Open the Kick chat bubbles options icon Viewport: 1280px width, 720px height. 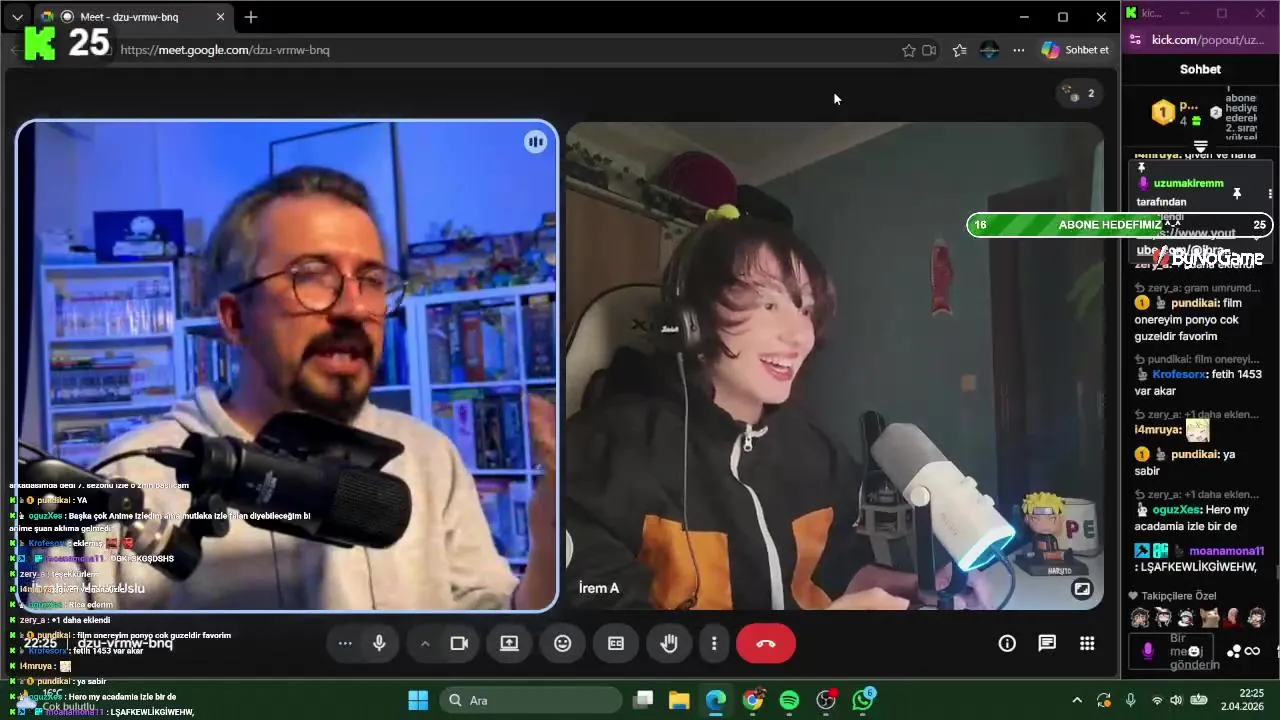(1234, 652)
